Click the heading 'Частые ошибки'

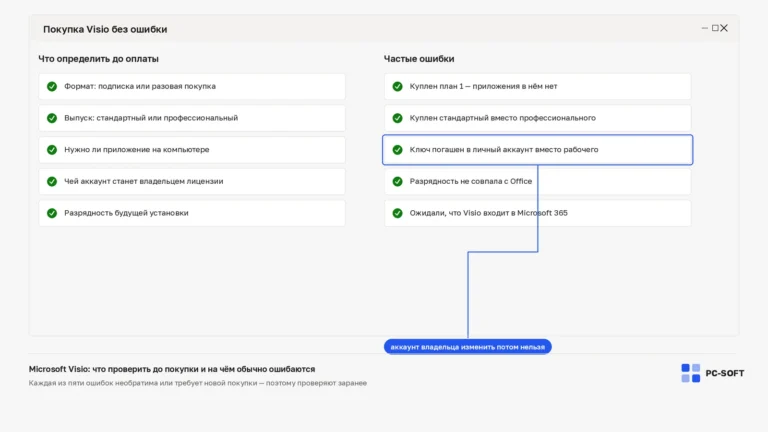(x=419, y=59)
